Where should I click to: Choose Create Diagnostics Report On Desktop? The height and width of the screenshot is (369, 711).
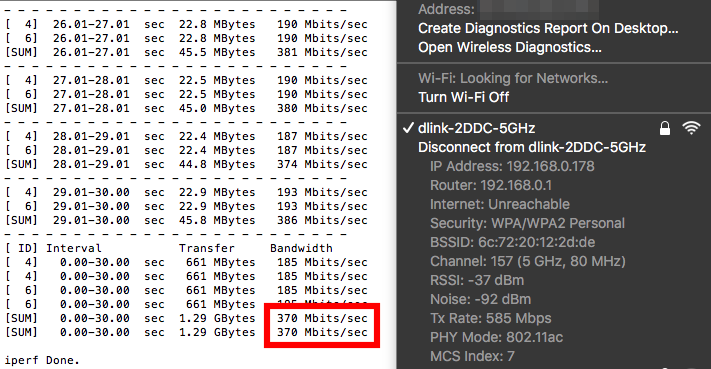[548, 28]
